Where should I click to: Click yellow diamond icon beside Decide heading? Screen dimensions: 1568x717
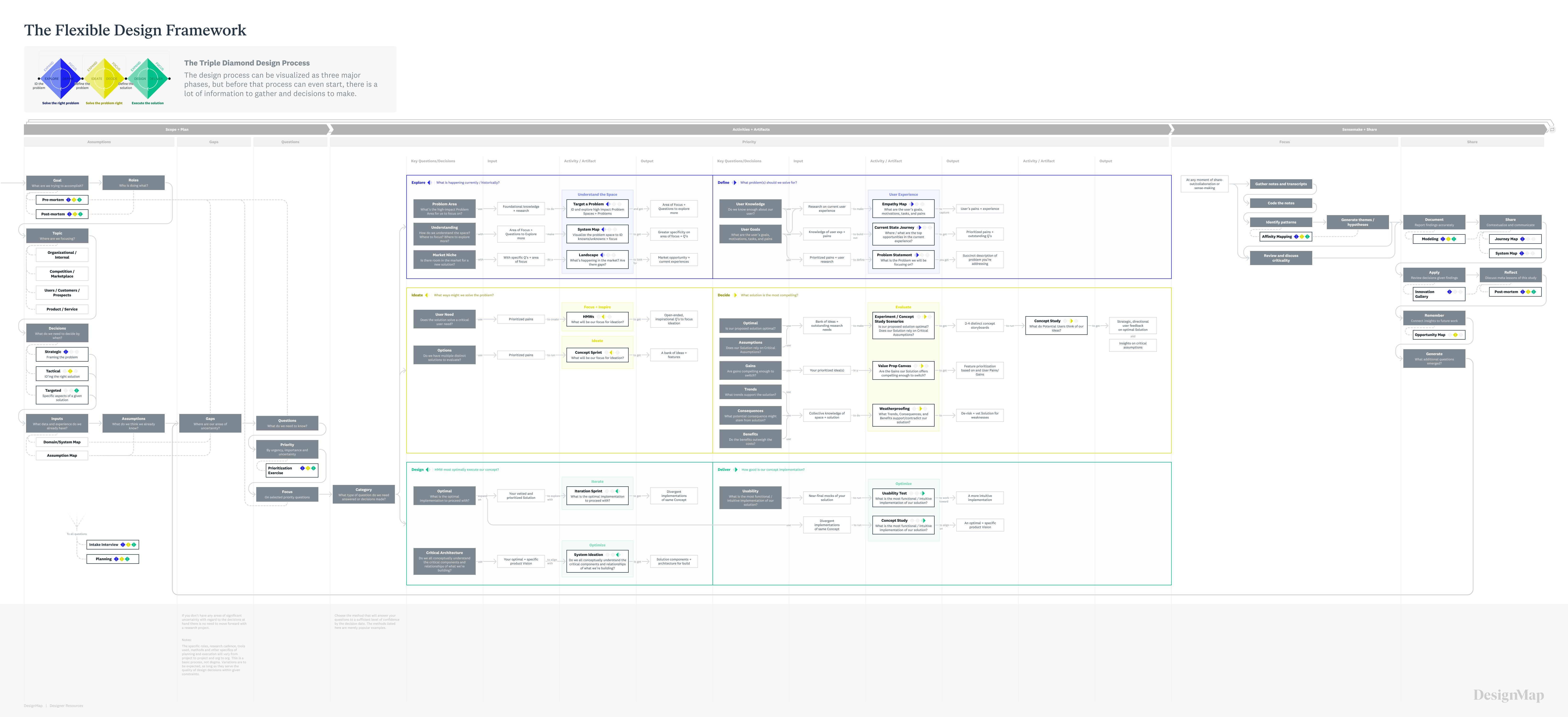coord(735,295)
